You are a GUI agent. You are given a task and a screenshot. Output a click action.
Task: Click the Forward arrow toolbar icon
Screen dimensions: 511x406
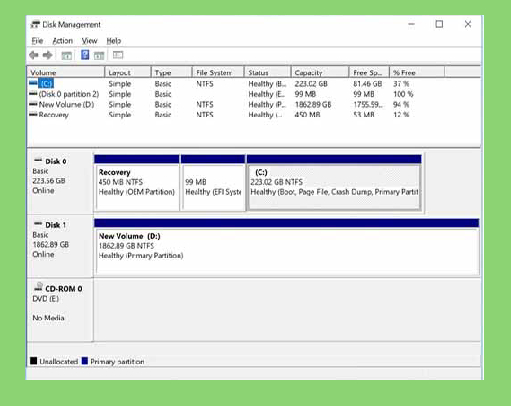[x=48, y=55]
